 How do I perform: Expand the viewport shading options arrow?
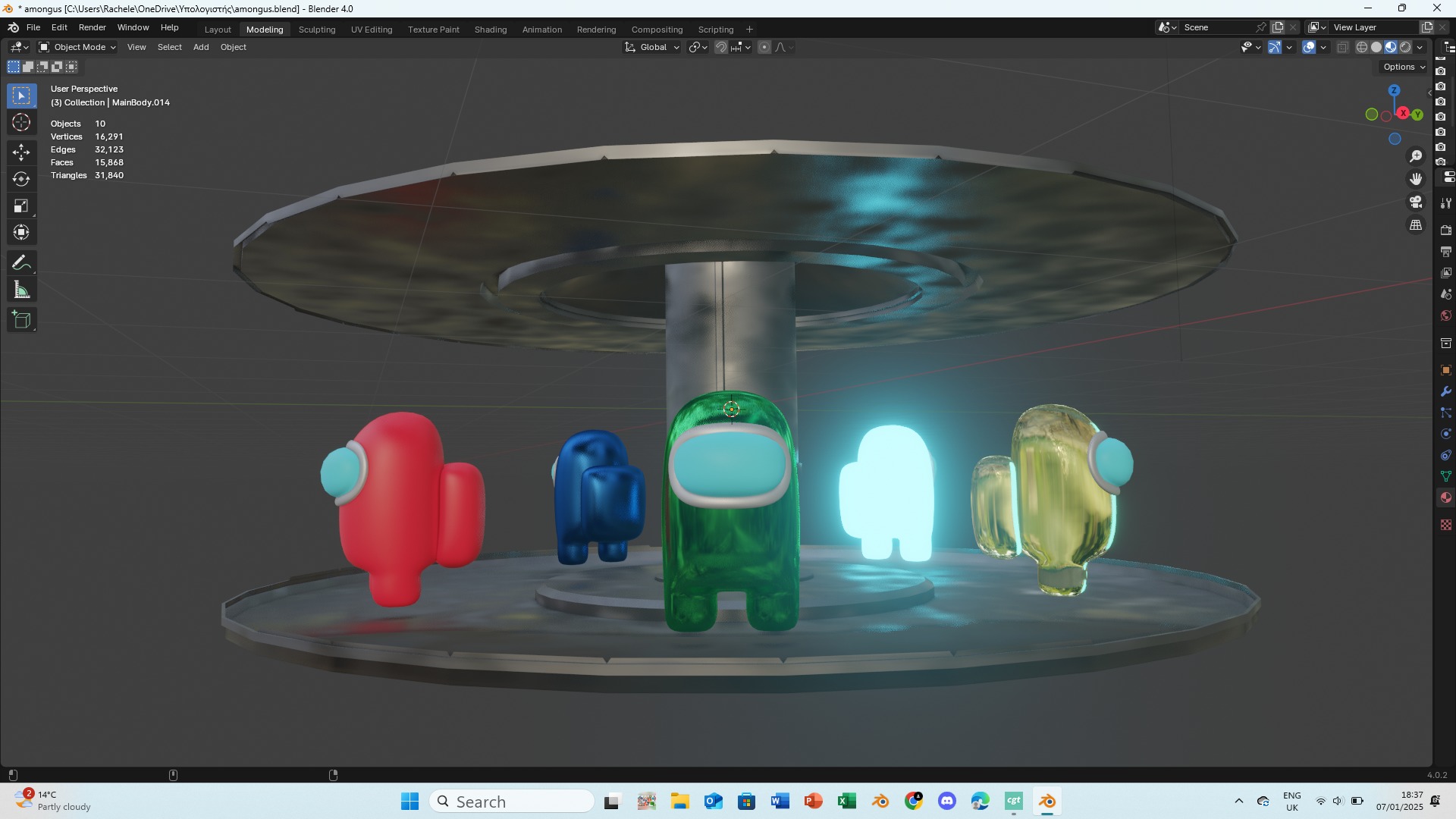1420,47
